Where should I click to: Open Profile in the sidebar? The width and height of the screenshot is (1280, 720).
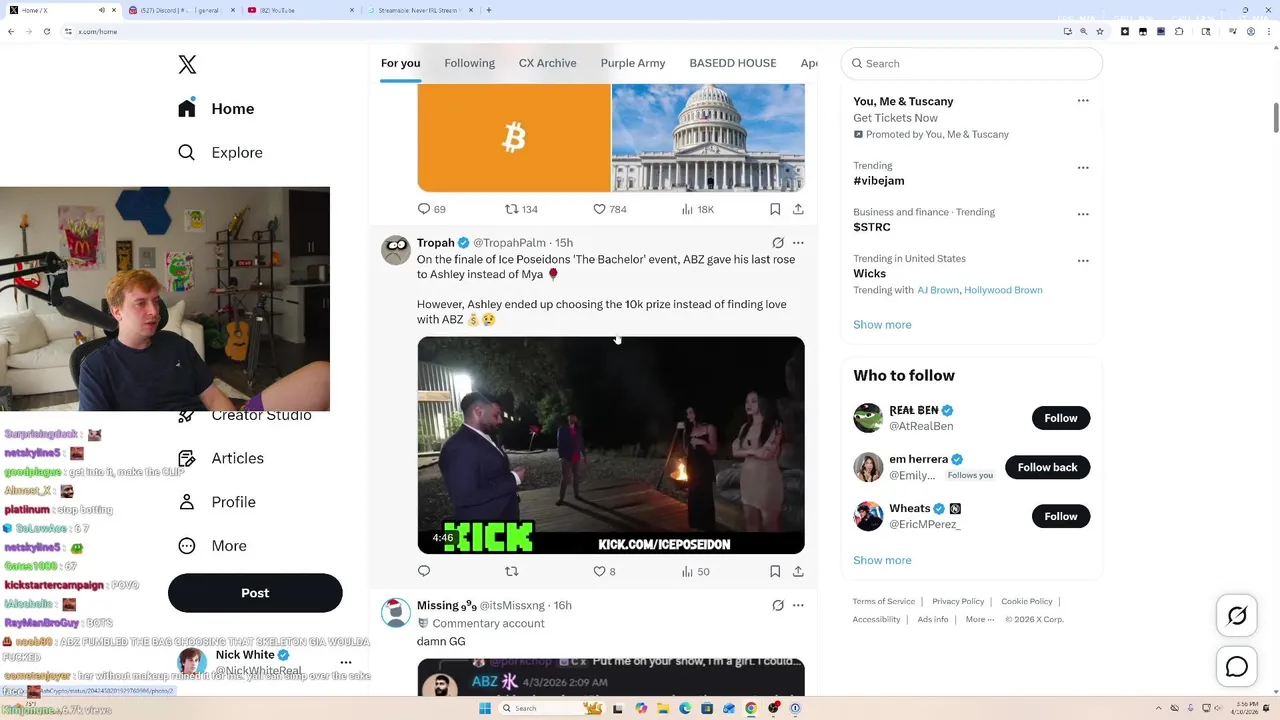[x=217, y=502]
